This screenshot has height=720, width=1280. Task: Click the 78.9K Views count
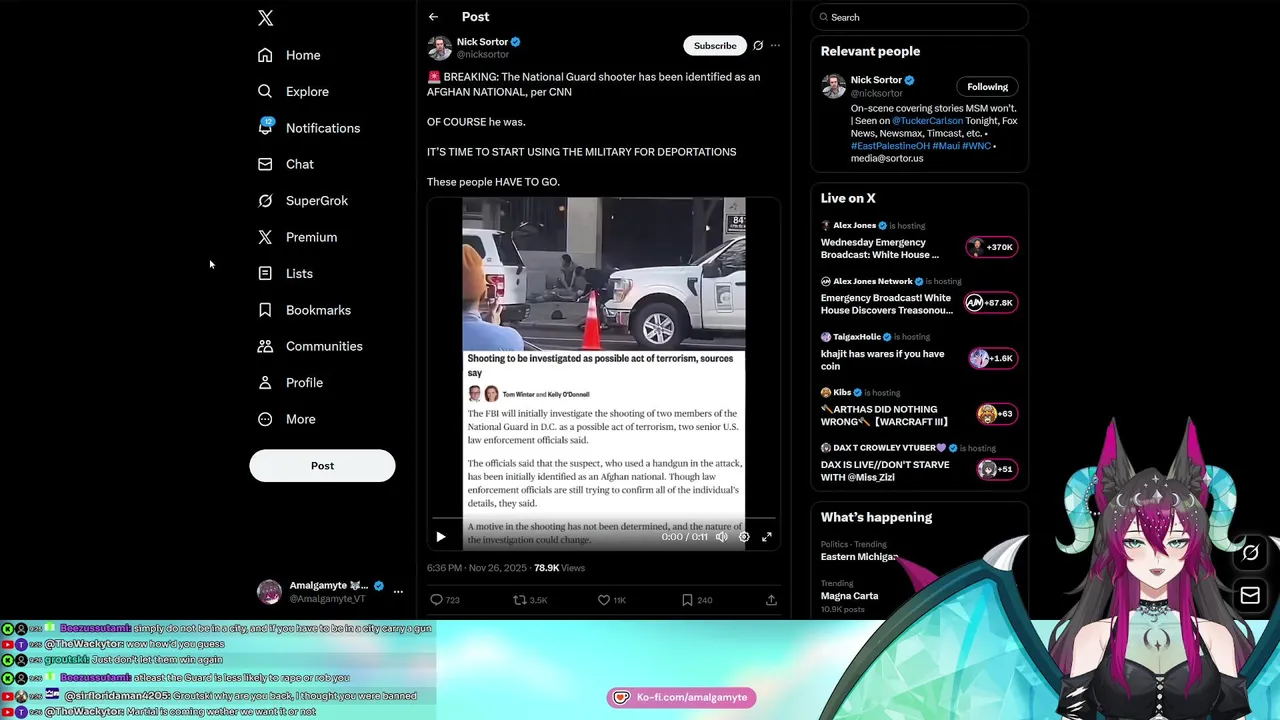pyautogui.click(x=559, y=568)
